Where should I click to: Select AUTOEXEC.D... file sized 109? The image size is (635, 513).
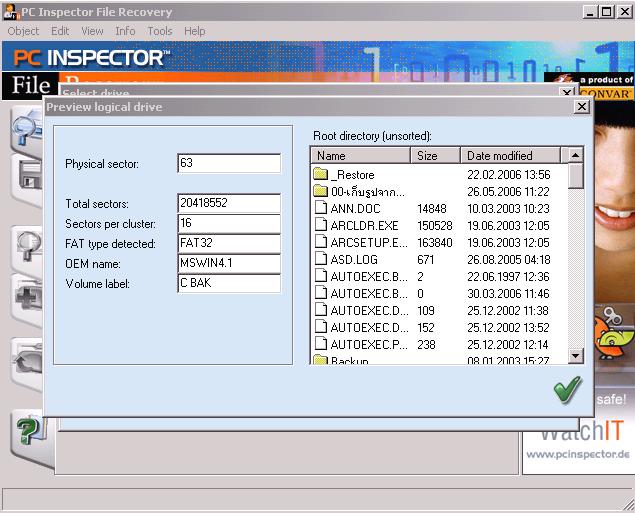(x=369, y=311)
